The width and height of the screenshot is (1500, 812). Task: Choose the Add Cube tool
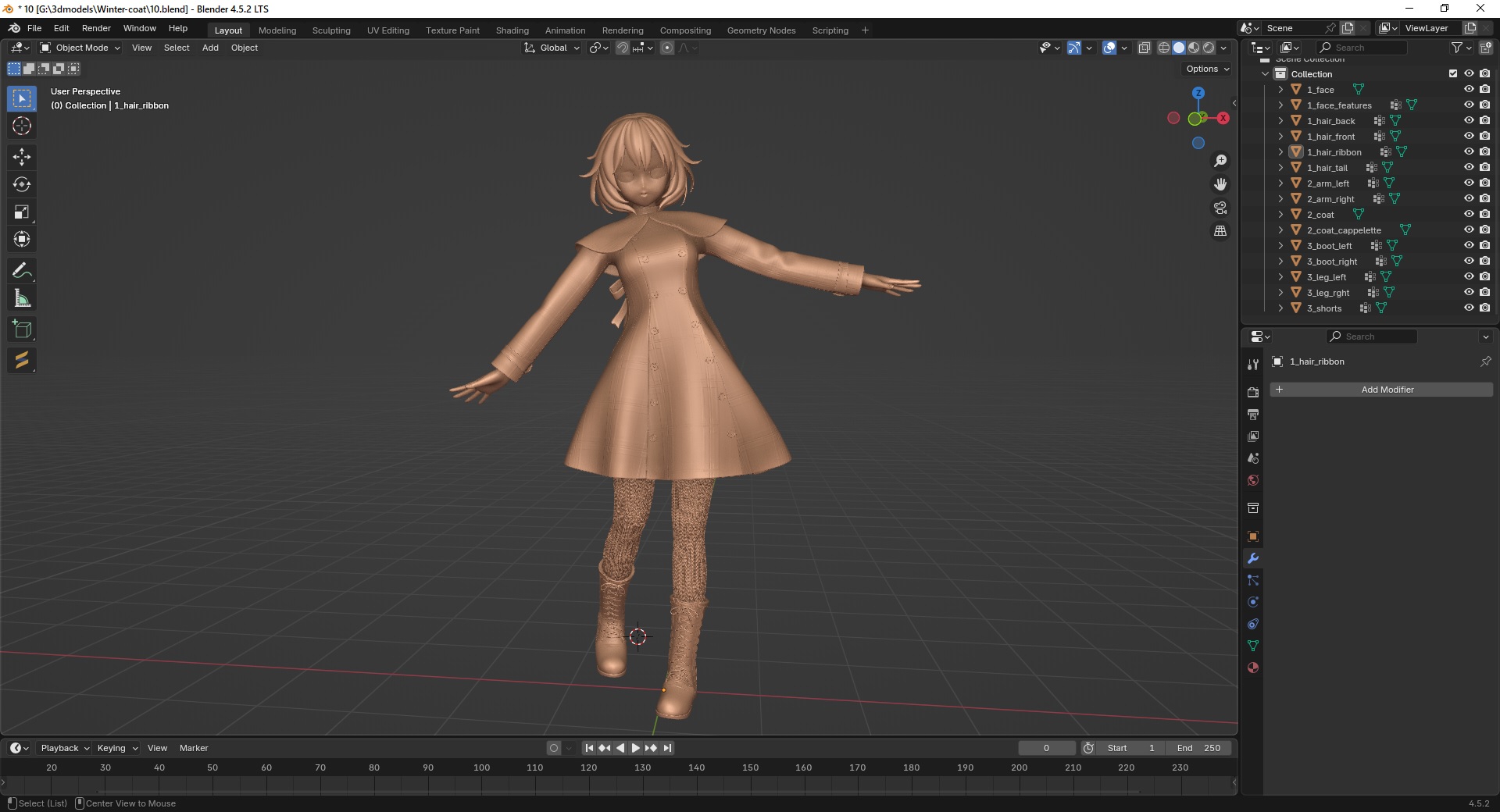coord(22,329)
